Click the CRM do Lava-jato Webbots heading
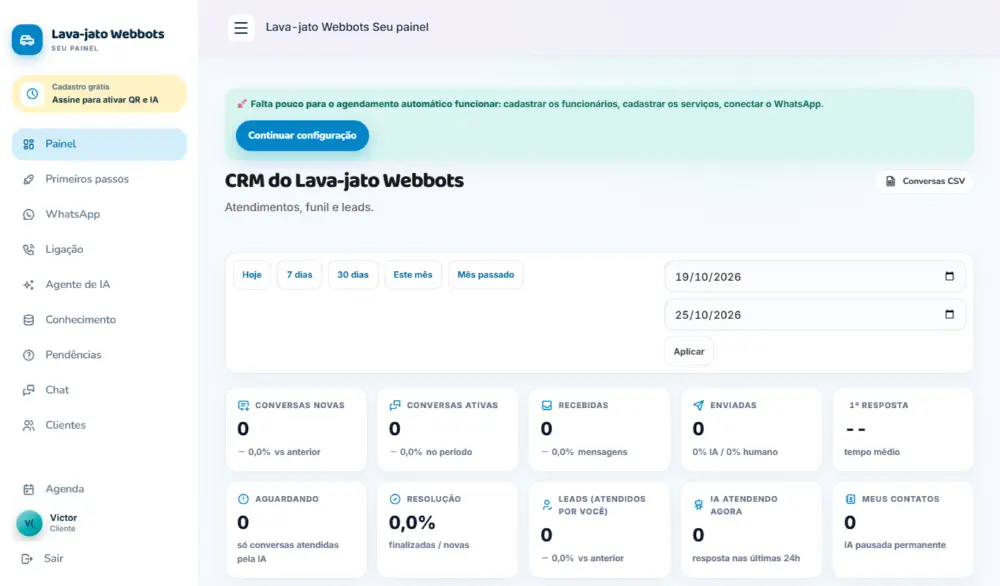 click(344, 181)
